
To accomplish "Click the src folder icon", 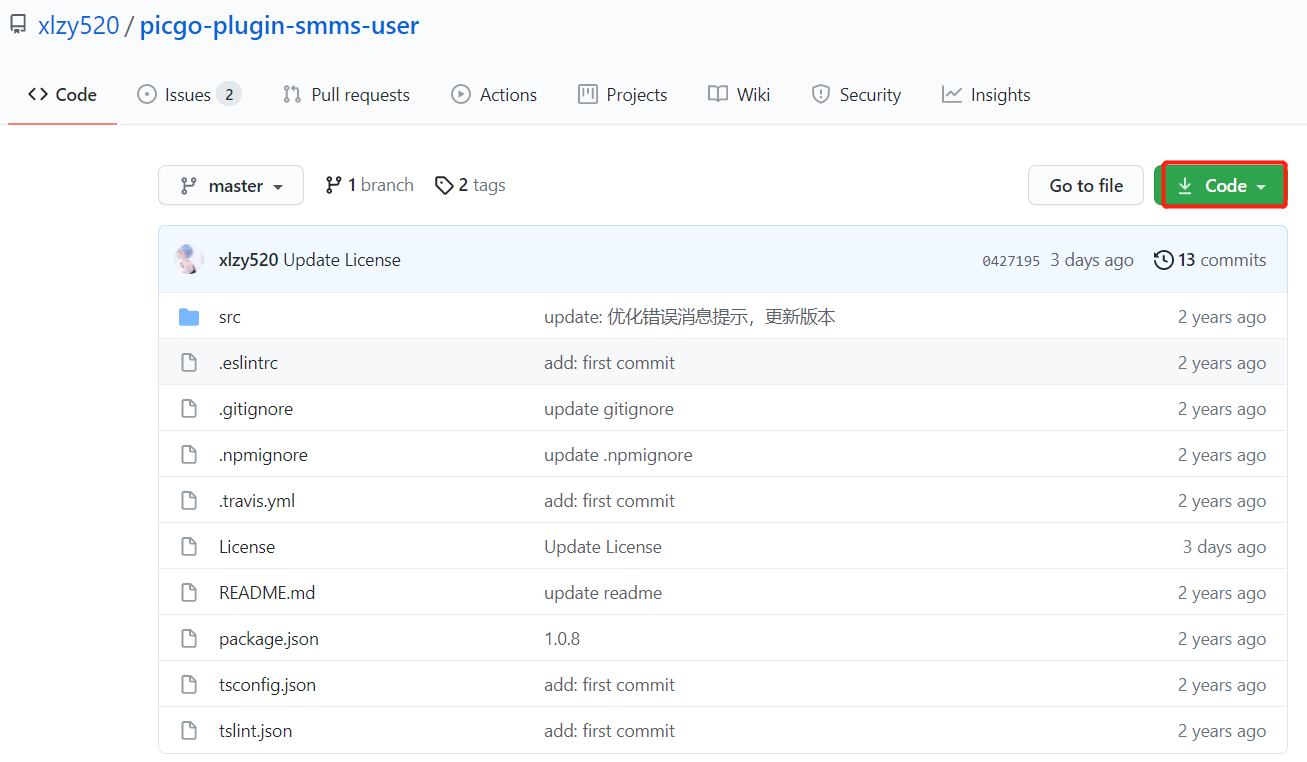I will click(x=189, y=317).
